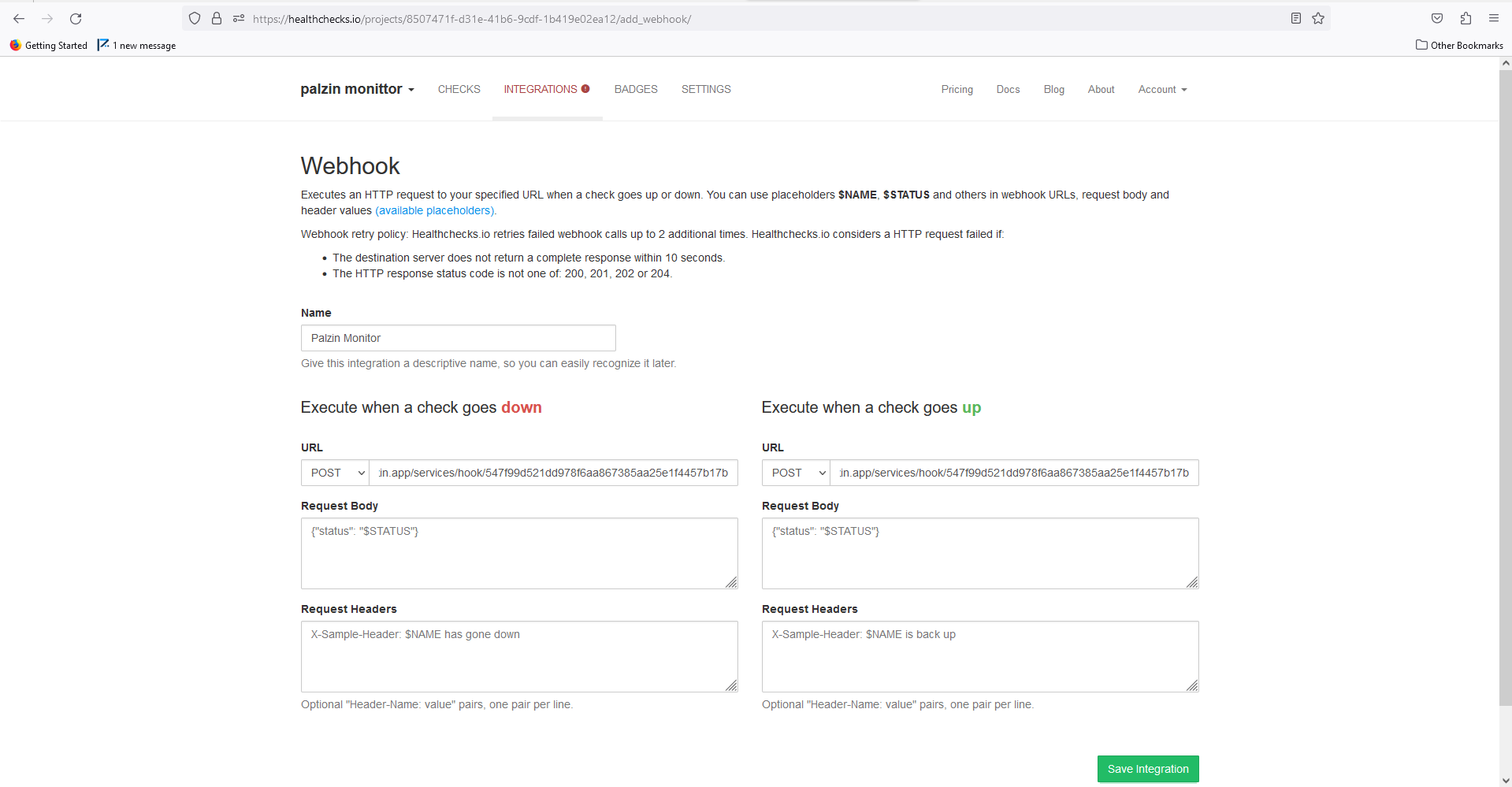Click the Save Integration button

point(1148,769)
